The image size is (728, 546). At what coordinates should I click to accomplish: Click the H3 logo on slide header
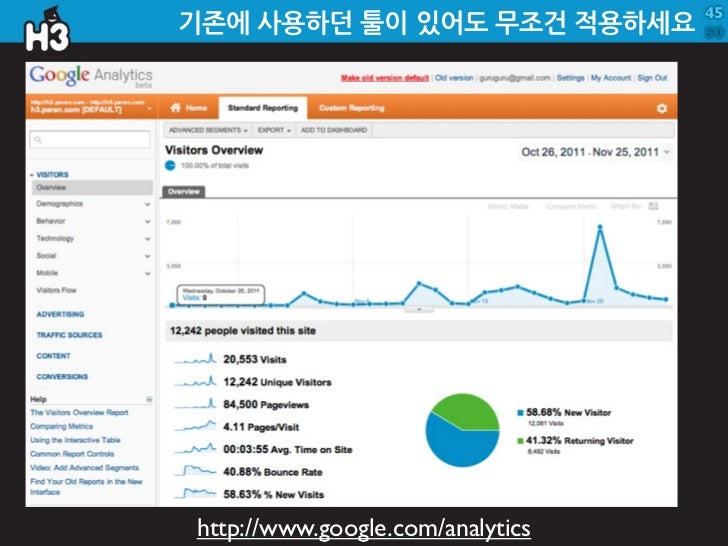pos(46,30)
